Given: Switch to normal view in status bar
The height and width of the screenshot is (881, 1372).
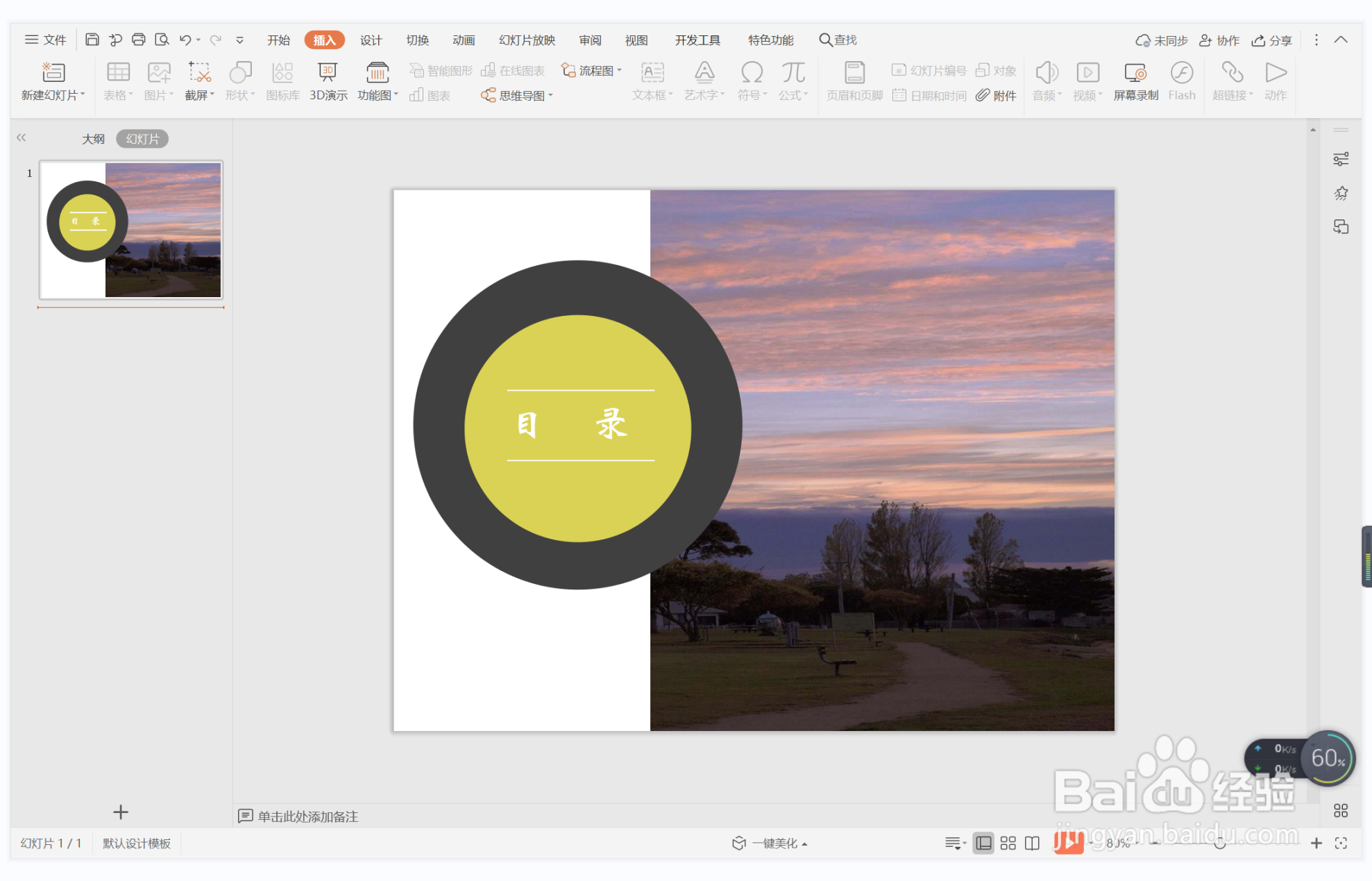Looking at the screenshot, I should click(983, 843).
